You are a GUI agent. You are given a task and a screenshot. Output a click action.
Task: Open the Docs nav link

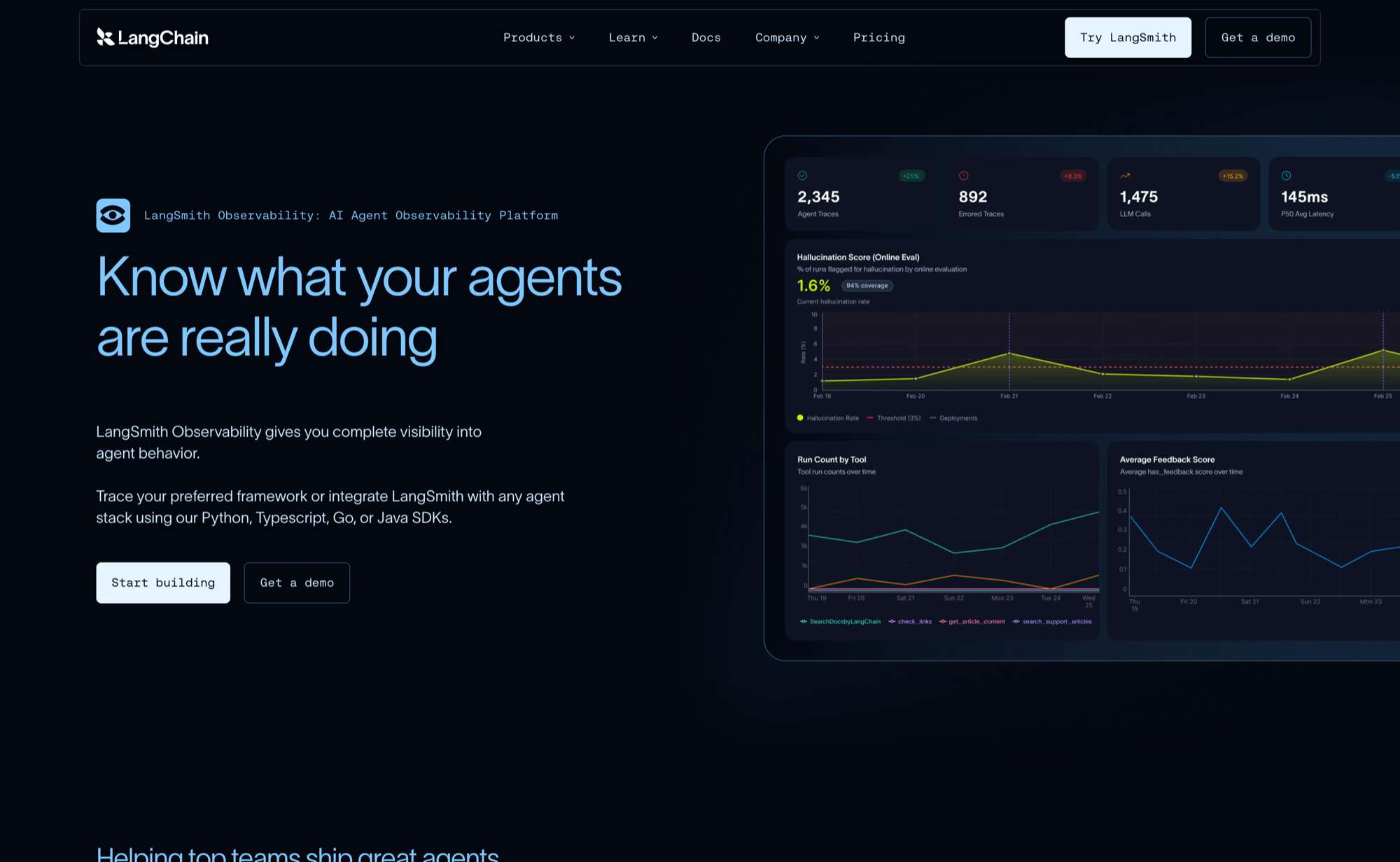pos(706,38)
